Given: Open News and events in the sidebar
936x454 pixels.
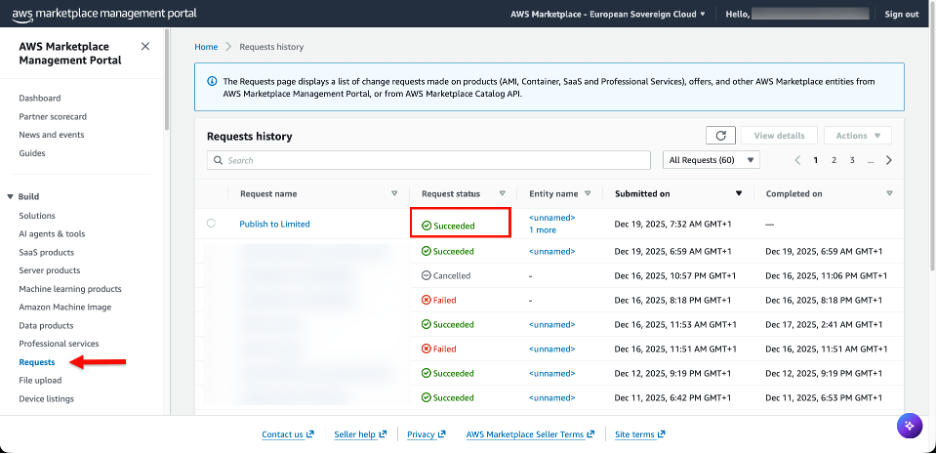Looking at the screenshot, I should [51, 135].
